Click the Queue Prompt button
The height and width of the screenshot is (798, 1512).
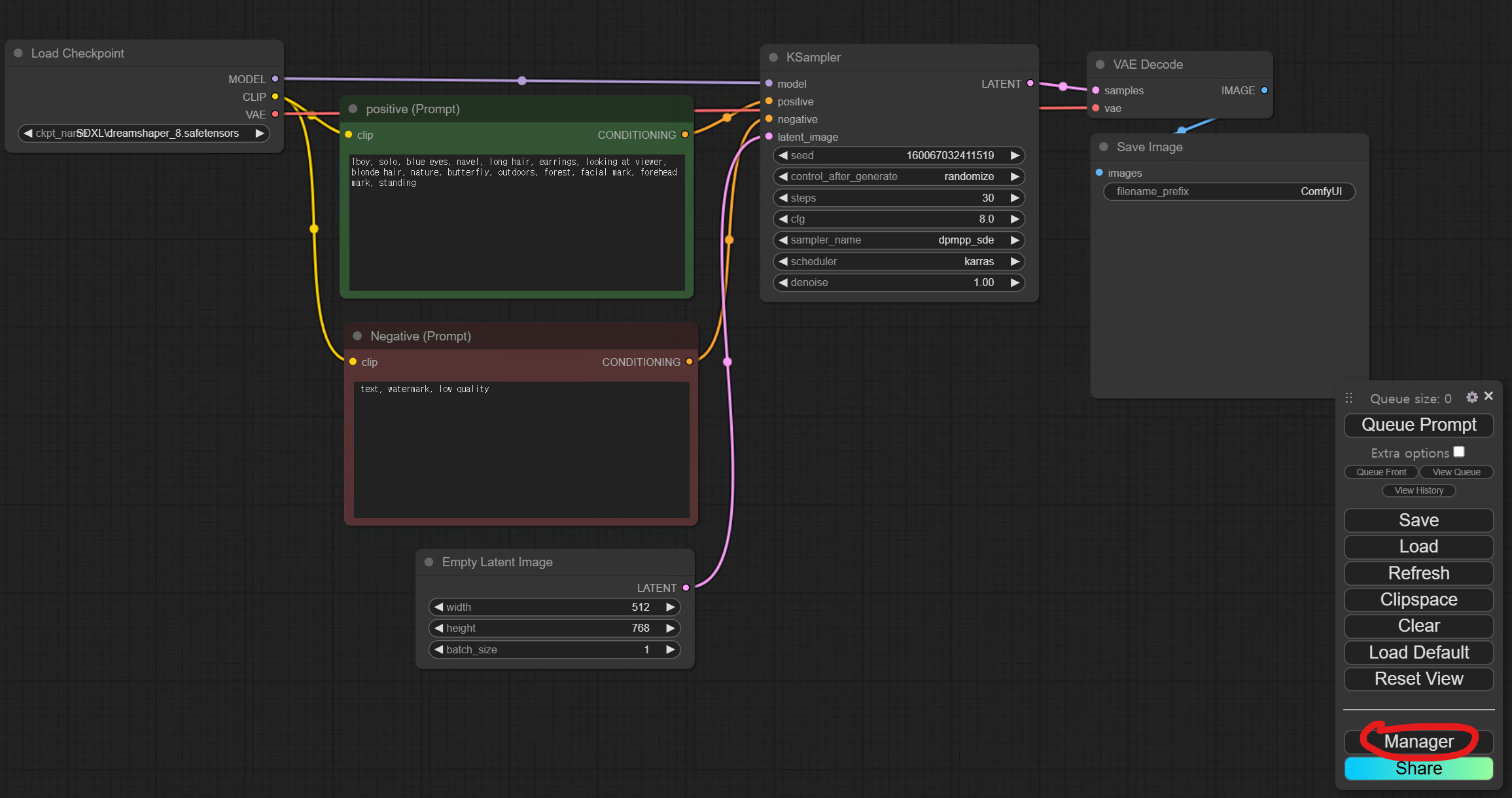click(x=1418, y=425)
